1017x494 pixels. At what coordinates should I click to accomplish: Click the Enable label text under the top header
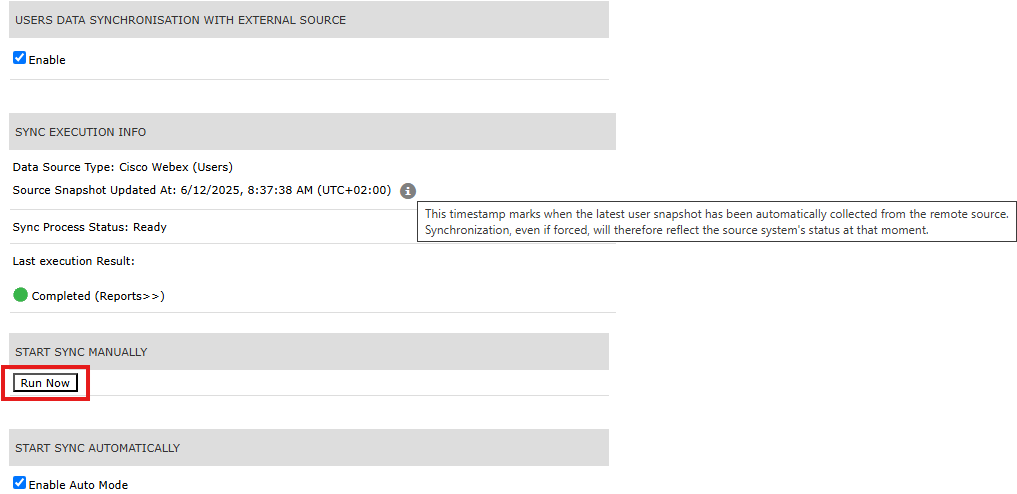tap(47, 60)
